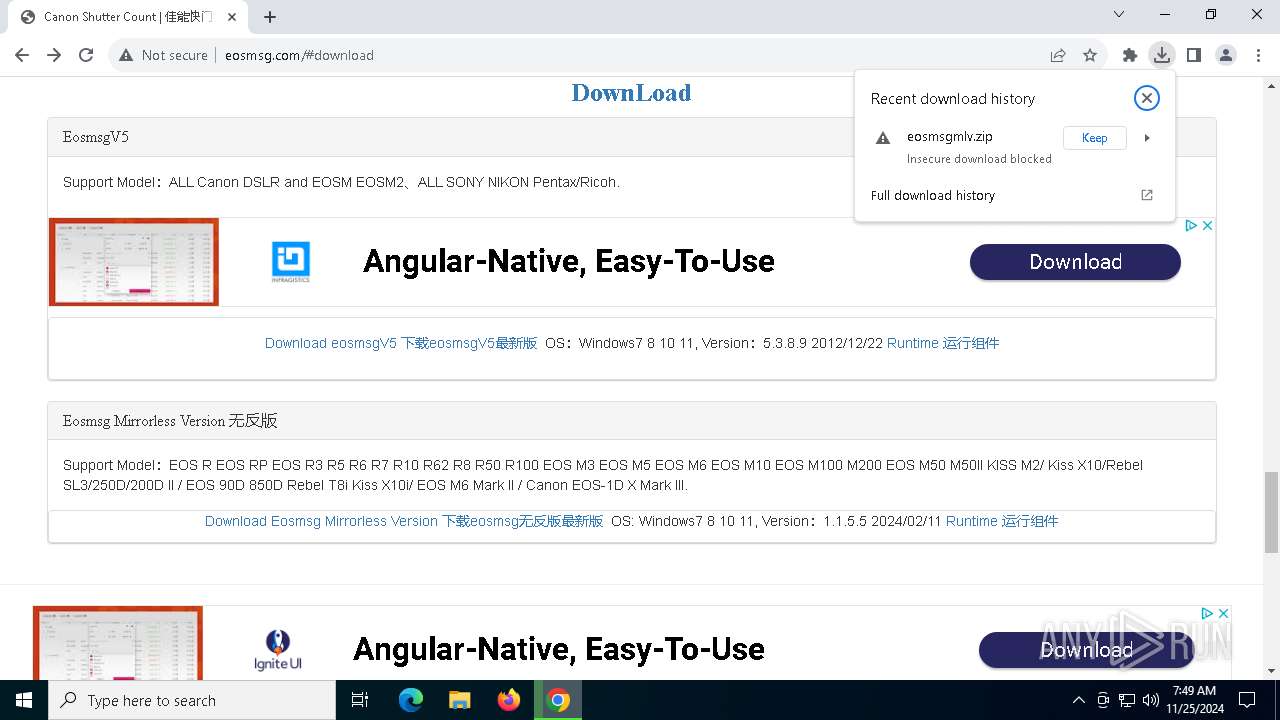Keep the blocked eosmsgmlv.zip download
Screen dimensions: 1280x720
(x=1094, y=138)
